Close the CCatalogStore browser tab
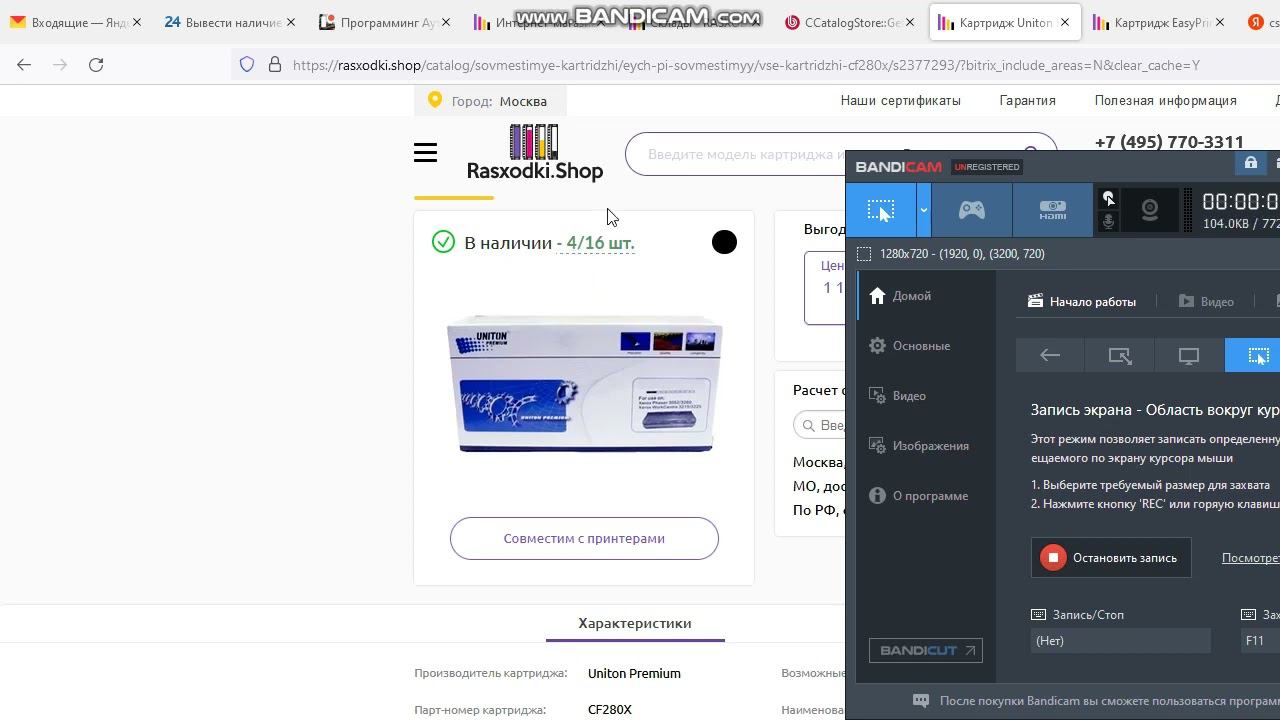The height and width of the screenshot is (720, 1280). [x=909, y=22]
